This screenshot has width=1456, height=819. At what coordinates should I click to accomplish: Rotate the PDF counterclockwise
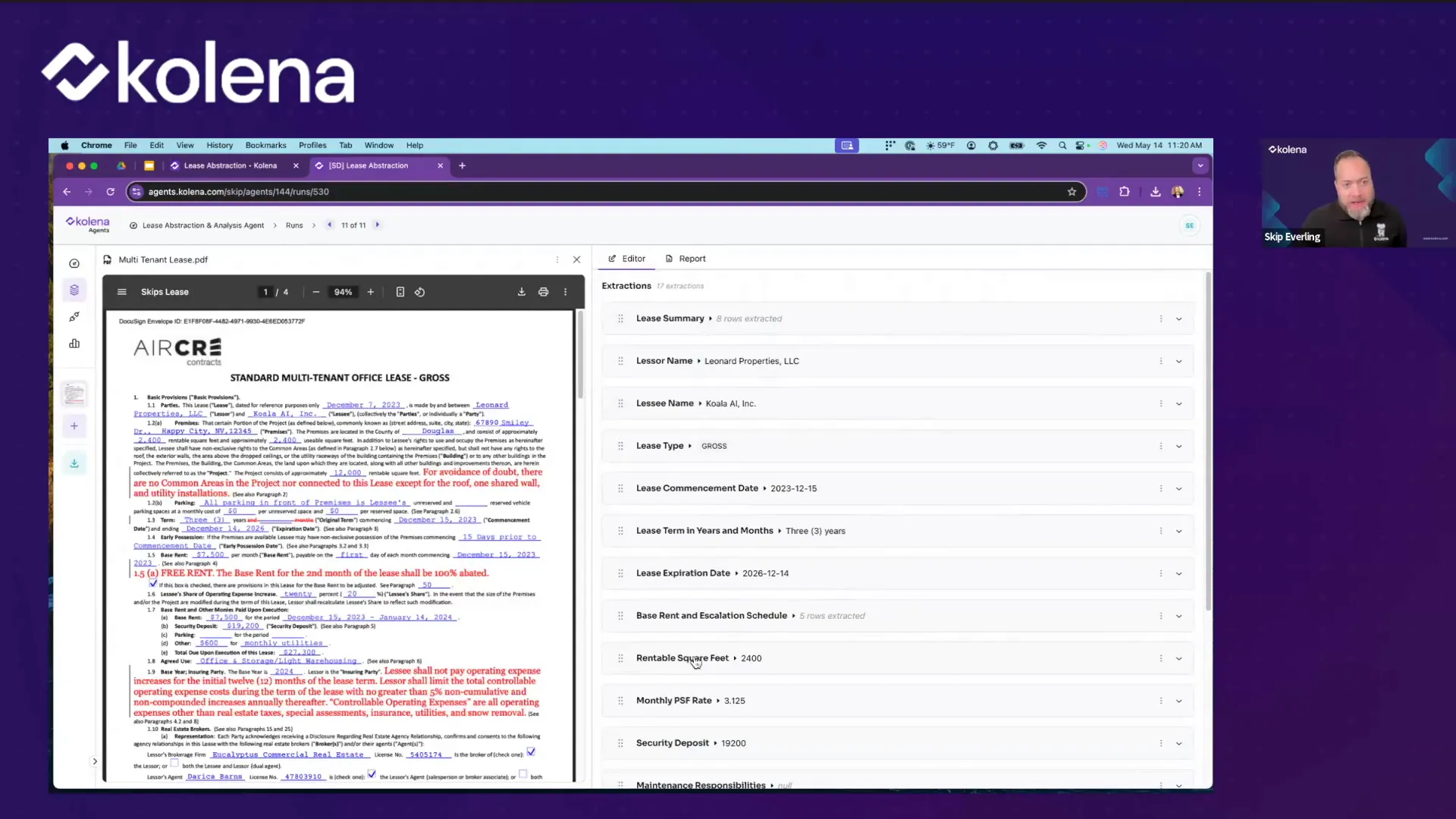[x=419, y=292]
